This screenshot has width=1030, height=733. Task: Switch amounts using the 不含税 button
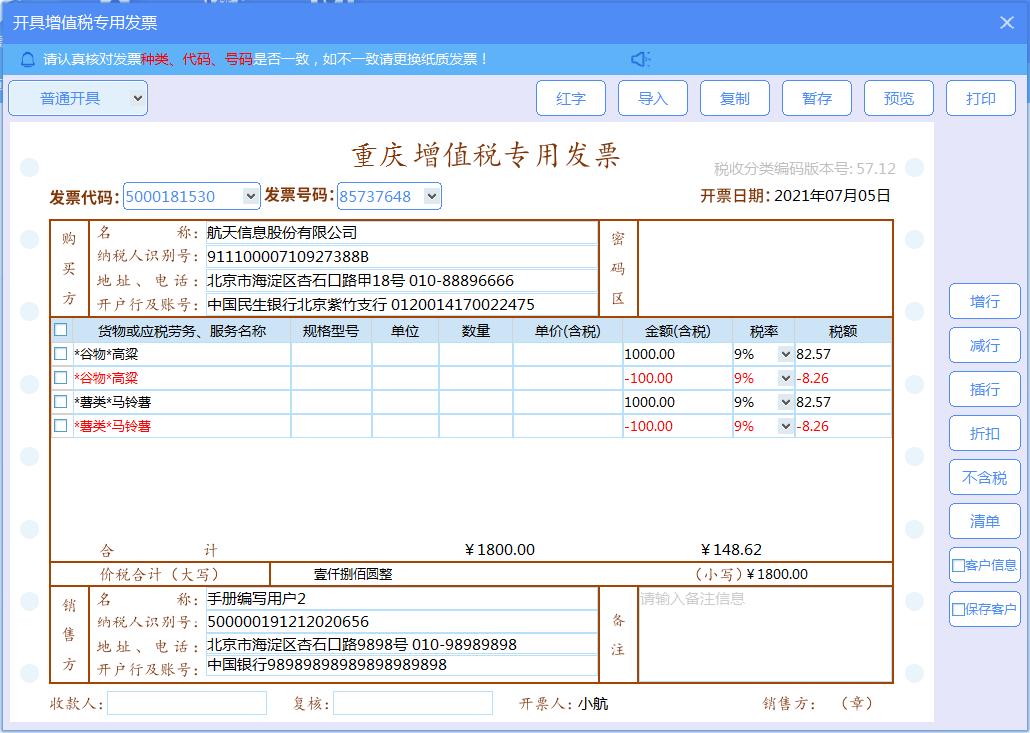(984, 477)
